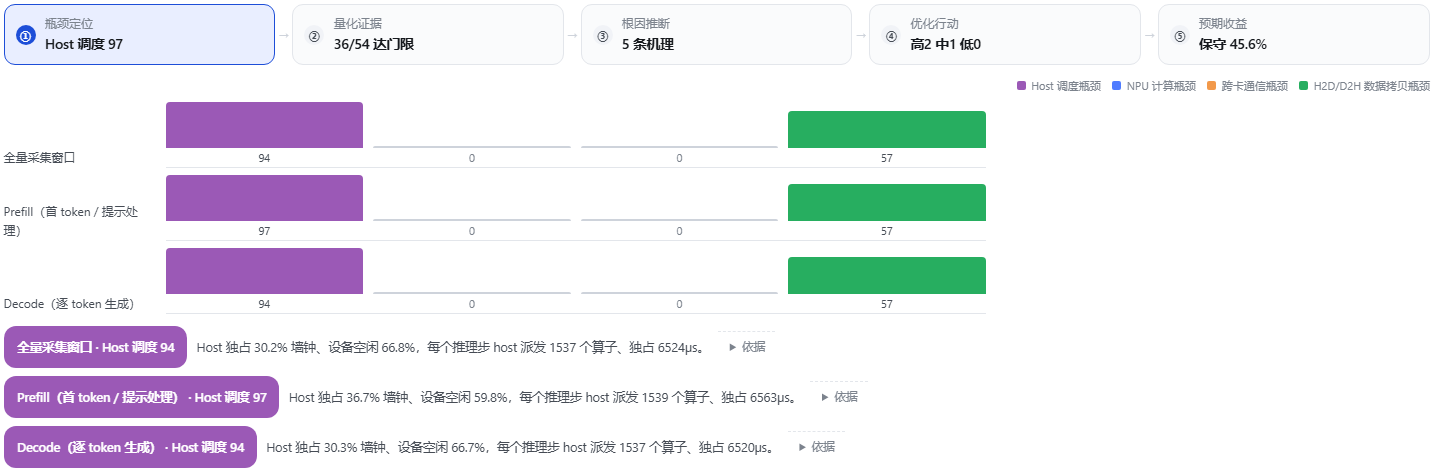The width and height of the screenshot is (1434, 472).
Task: Select the green H2D/D2H bar in 全量采集窗口 row
Action: pyautogui.click(x=887, y=130)
